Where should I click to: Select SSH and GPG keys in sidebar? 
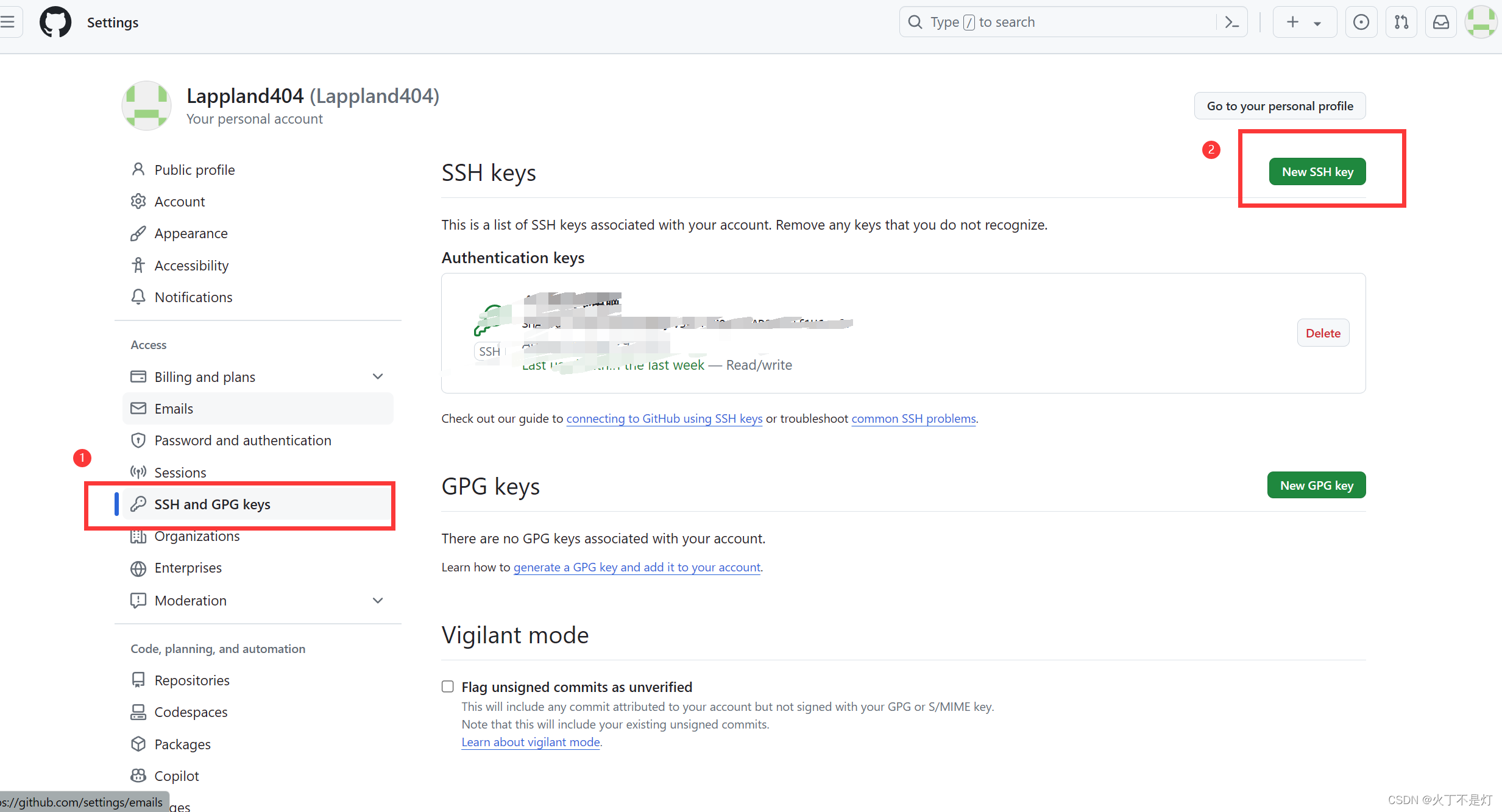[212, 504]
